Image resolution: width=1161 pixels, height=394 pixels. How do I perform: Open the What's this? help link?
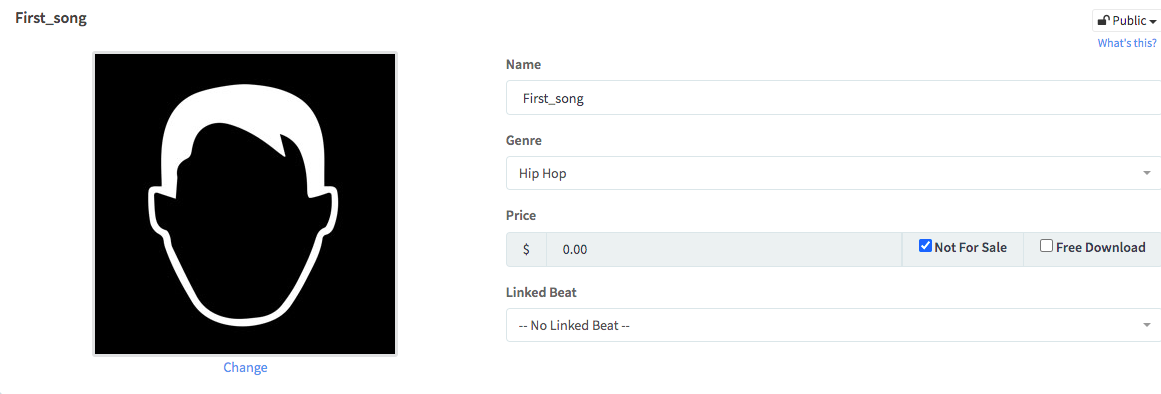click(1127, 43)
